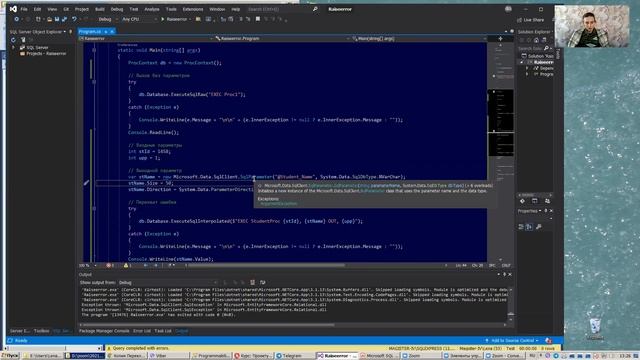Click the warning count indicator in editor footer
640x360 pixels.
[127, 265]
